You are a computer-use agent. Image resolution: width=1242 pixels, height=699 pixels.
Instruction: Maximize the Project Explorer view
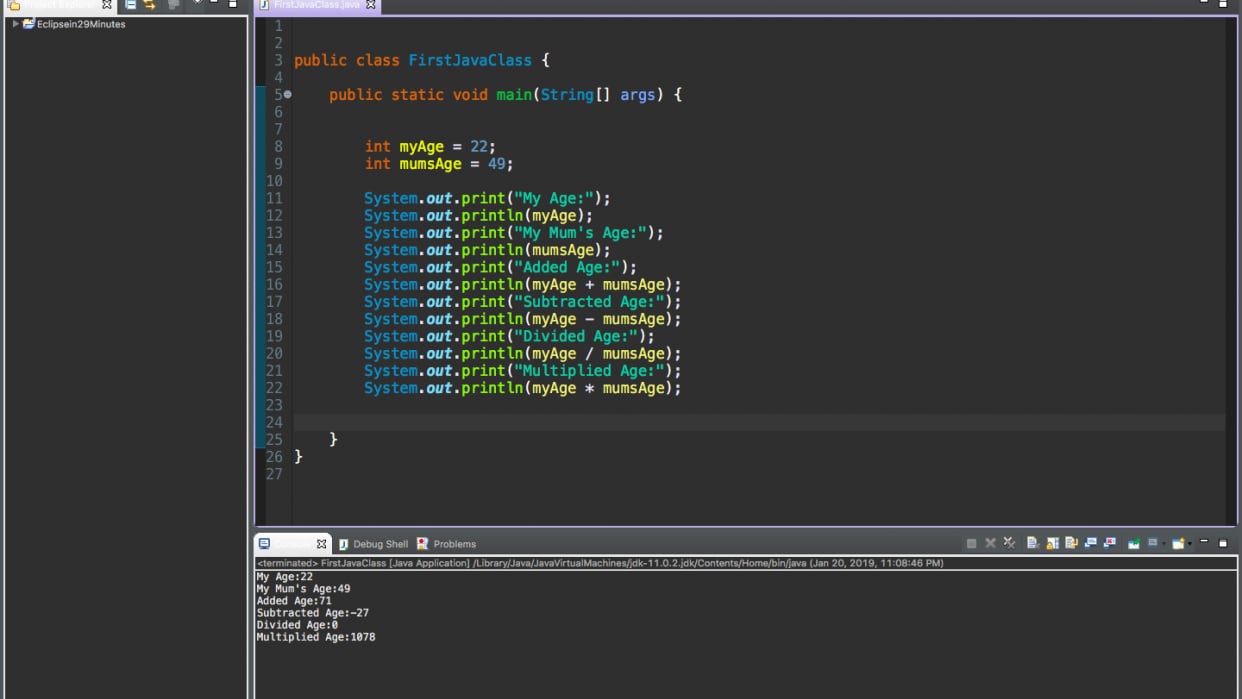click(233, 4)
